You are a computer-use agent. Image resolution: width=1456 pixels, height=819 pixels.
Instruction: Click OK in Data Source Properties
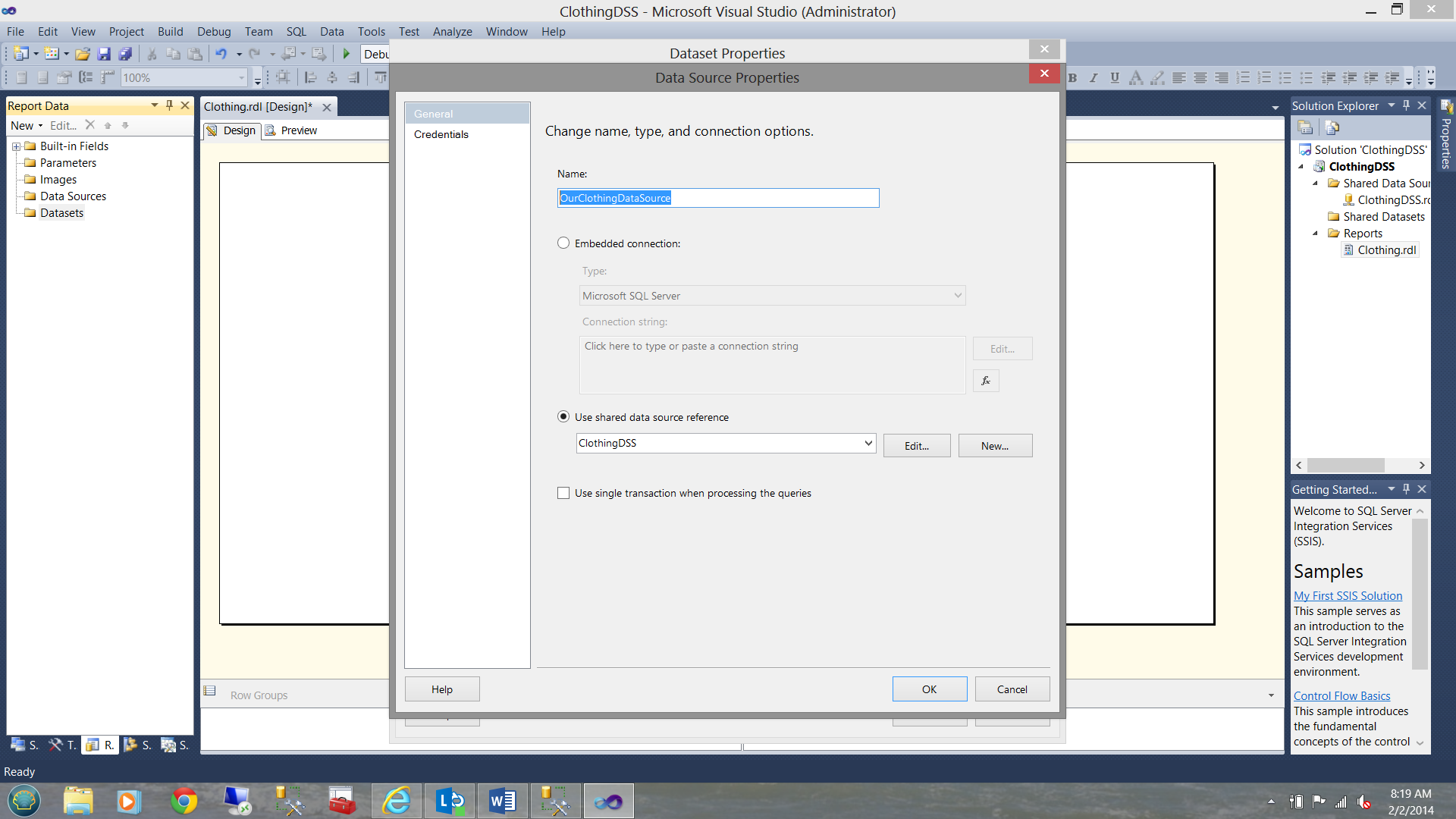(929, 689)
